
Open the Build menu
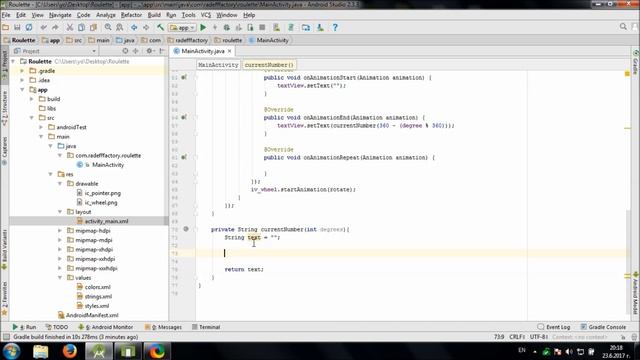click(x=154, y=15)
